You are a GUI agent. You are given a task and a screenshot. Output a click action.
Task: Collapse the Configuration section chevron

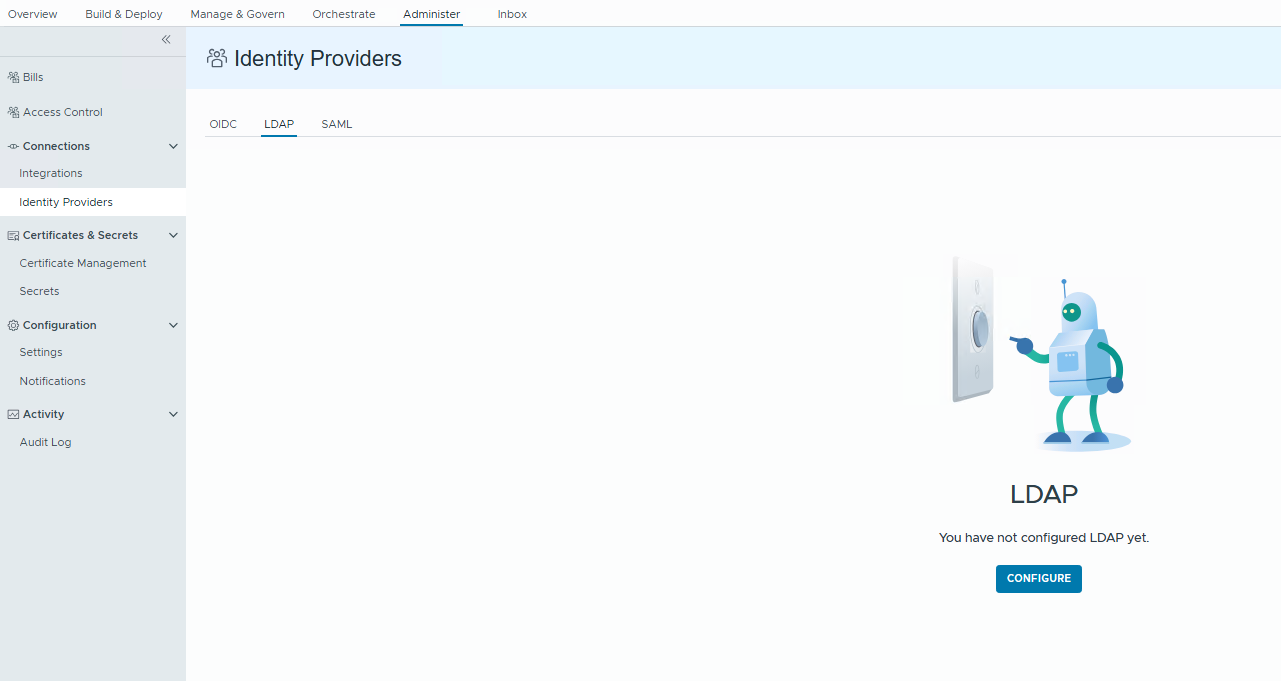[x=173, y=325]
